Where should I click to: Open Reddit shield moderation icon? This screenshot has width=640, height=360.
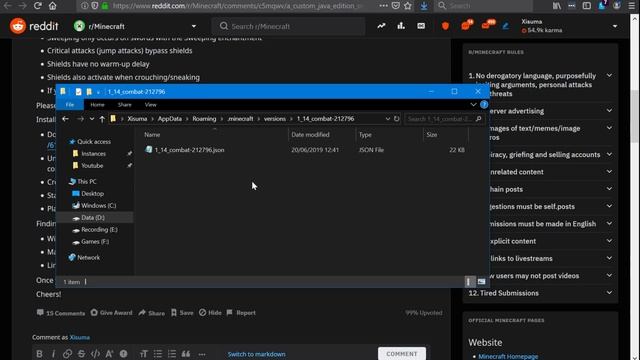445,26
